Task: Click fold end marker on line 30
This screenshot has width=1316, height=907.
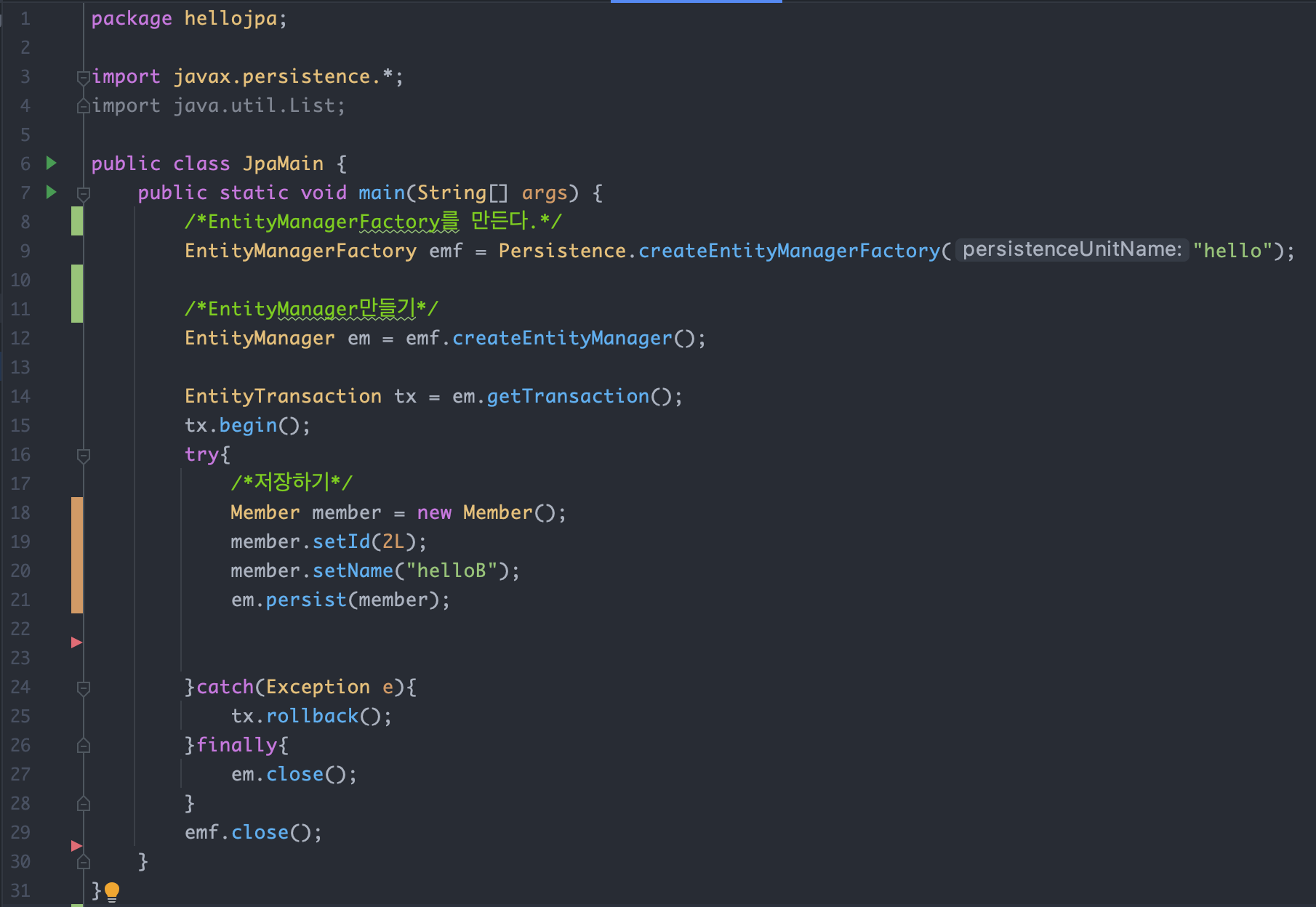Action: point(84,862)
